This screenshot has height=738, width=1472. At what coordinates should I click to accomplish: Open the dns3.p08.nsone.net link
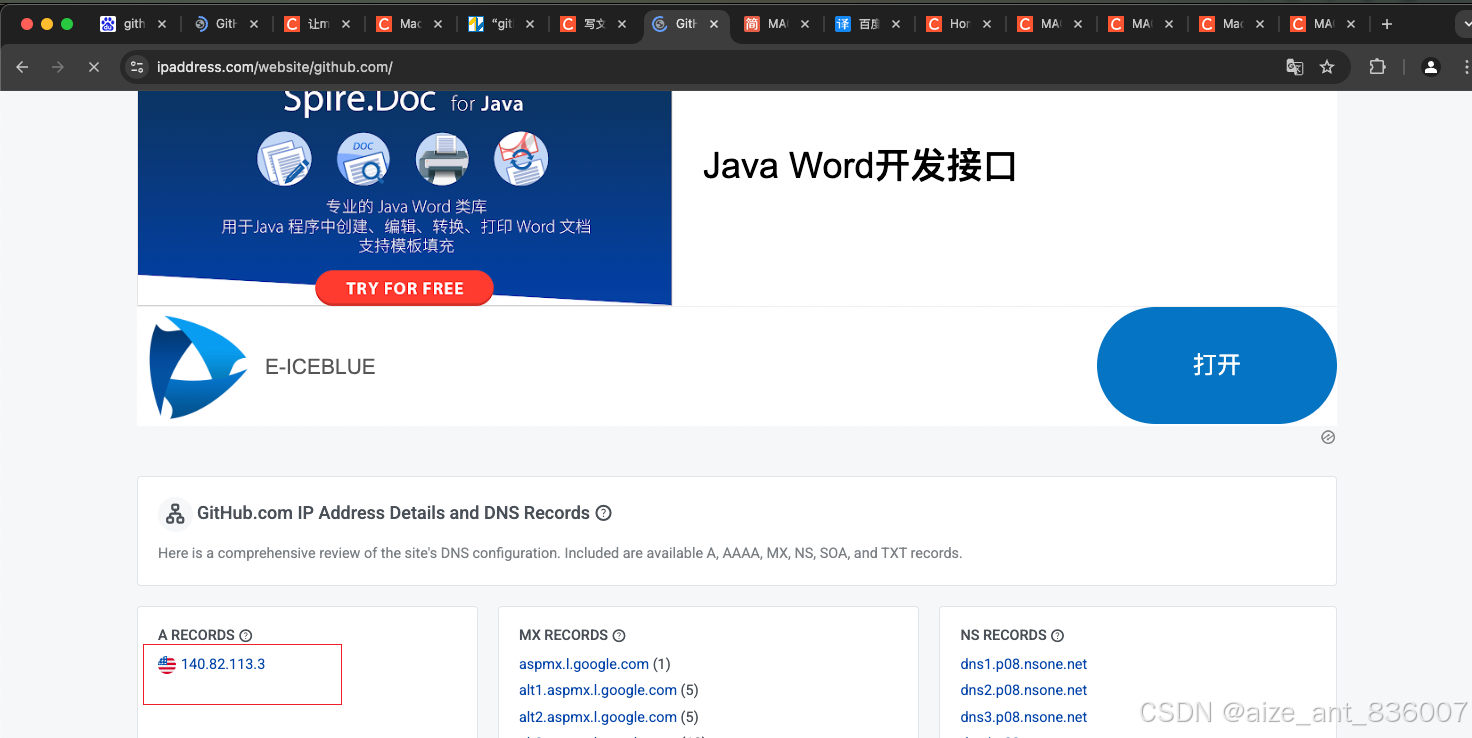(x=1024, y=717)
